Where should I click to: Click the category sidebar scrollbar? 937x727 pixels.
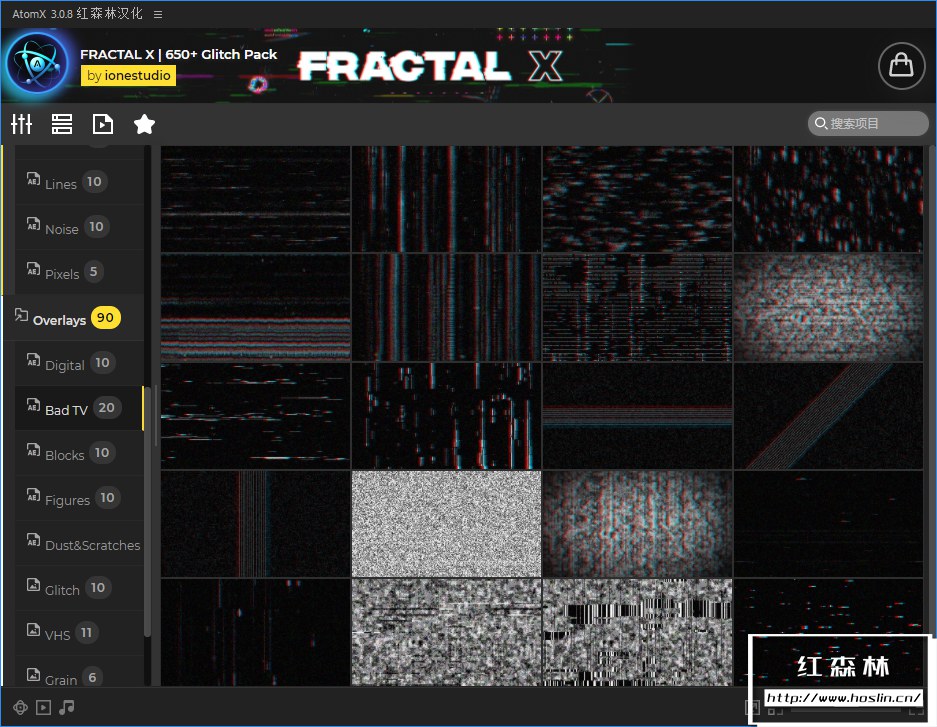[x=148, y=511]
